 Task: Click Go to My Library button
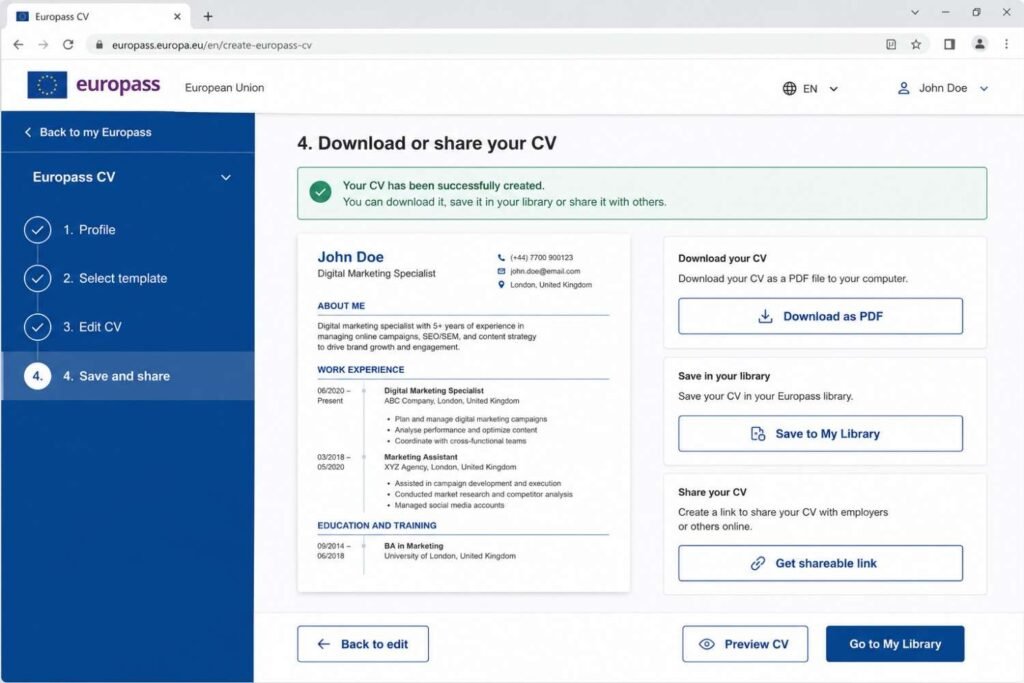point(895,644)
